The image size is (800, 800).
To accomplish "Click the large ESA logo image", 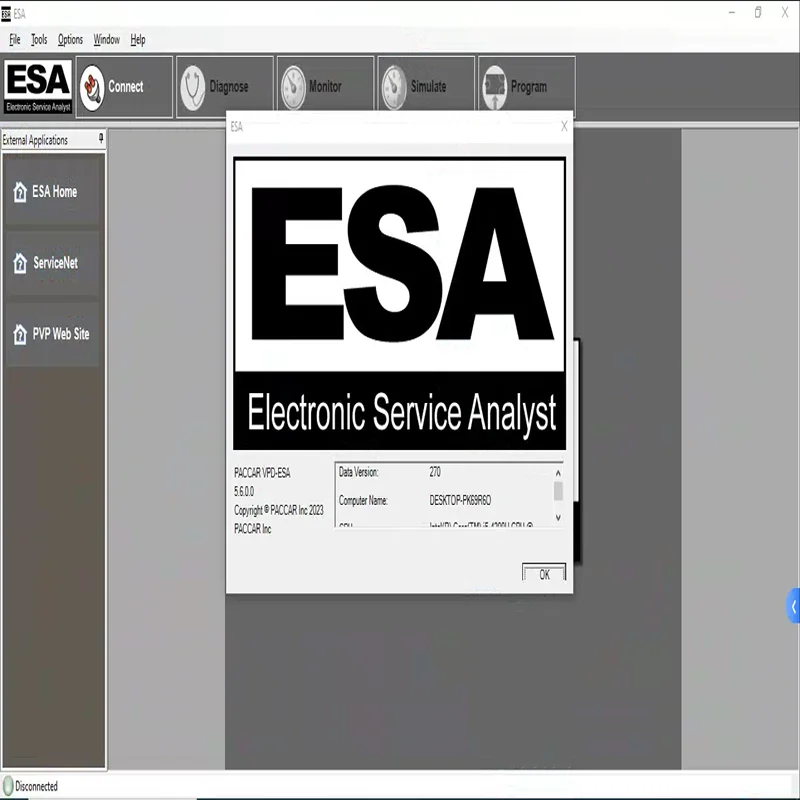I will click(399, 304).
